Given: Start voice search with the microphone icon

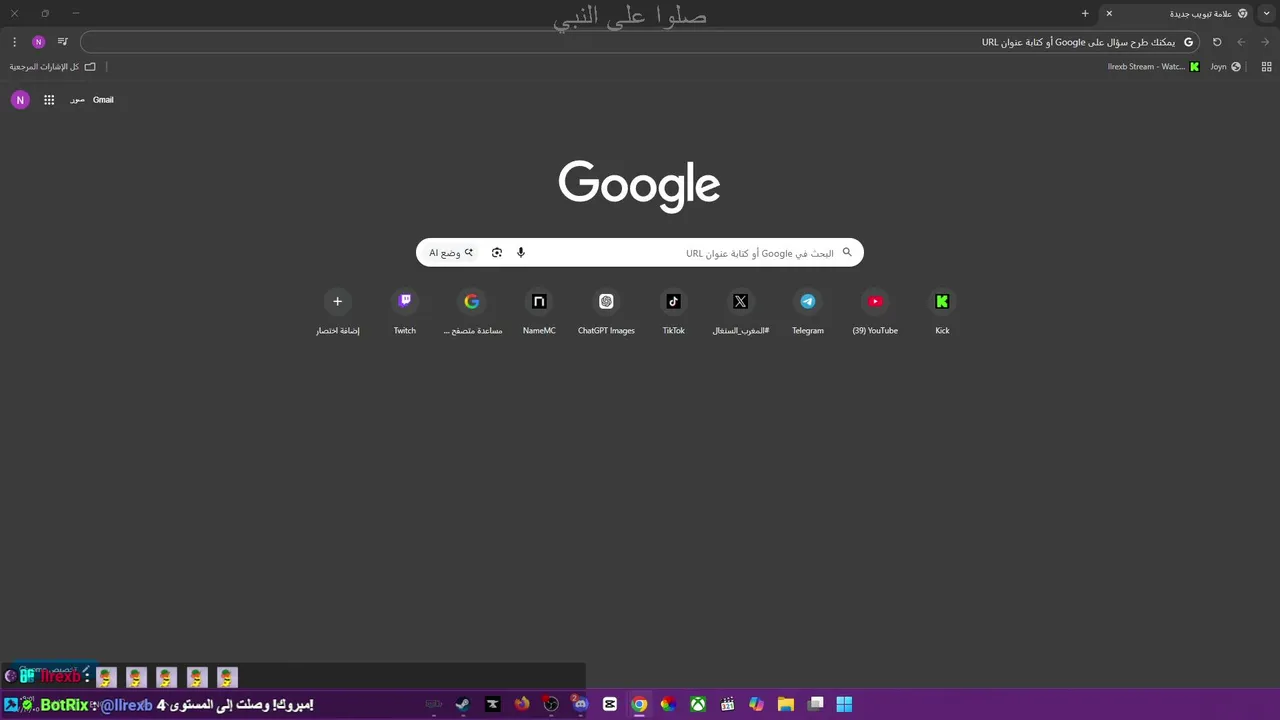Looking at the screenshot, I should [521, 253].
